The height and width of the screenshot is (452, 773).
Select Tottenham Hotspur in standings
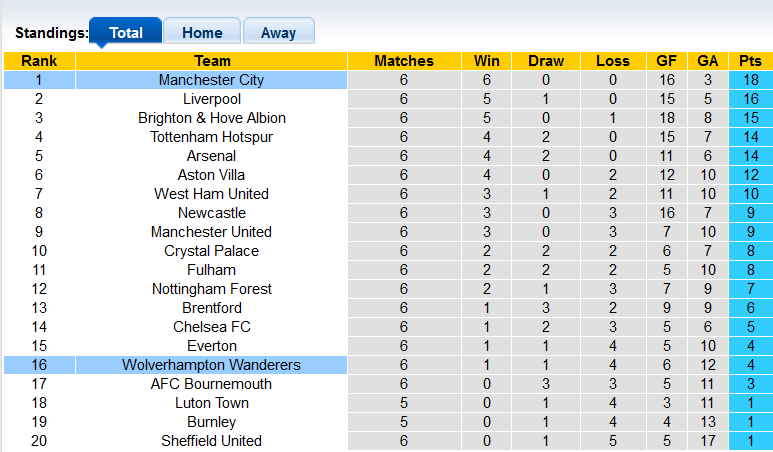click(211, 137)
